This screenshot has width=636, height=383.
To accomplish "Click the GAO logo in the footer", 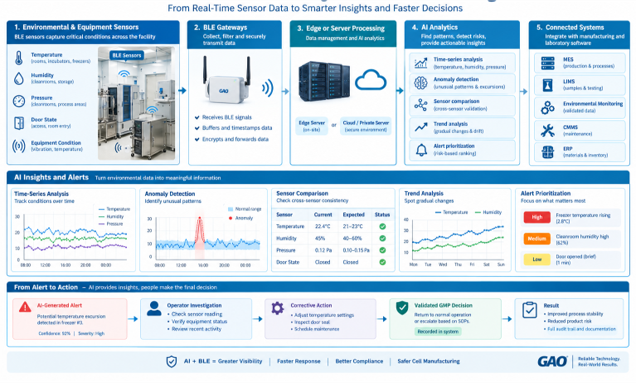I will pyautogui.click(x=552, y=361).
